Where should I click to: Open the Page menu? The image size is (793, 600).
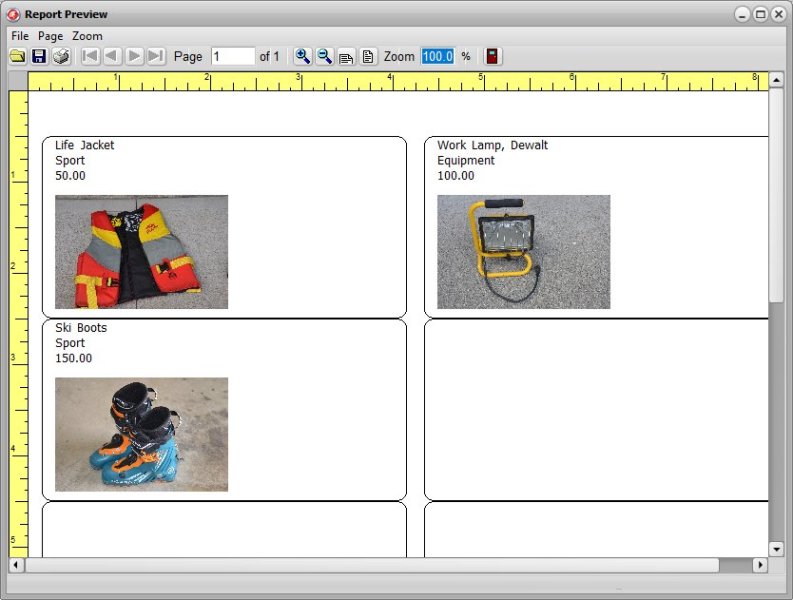pos(50,36)
